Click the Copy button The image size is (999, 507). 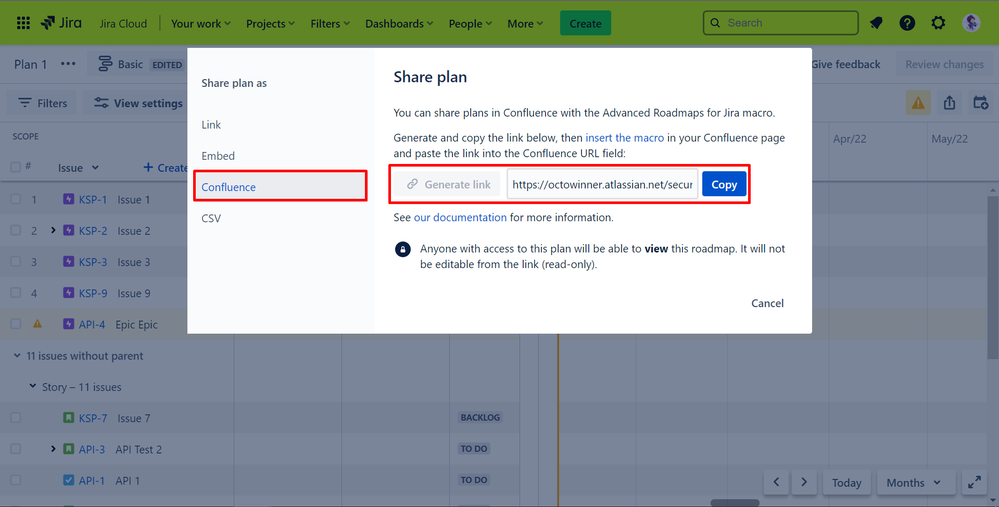click(724, 184)
